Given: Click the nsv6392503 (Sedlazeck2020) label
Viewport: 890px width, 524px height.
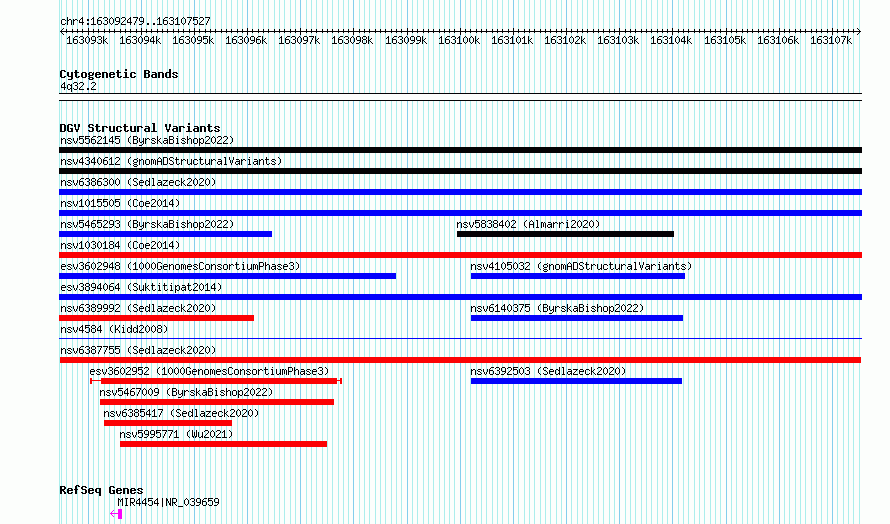Looking at the screenshot, I should pyautogui.click(x=548, y=371).
